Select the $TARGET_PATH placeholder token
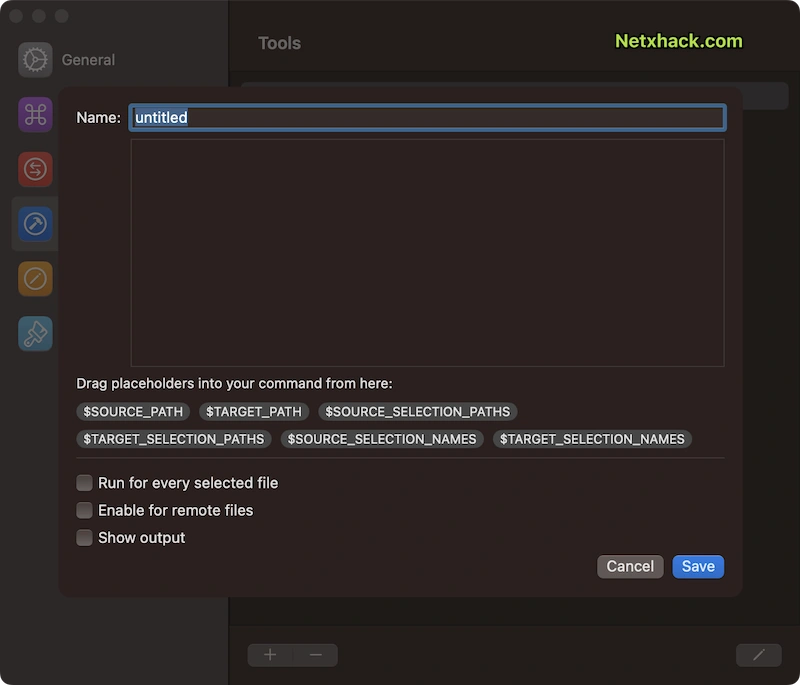The image size is (800, 685). [254, 412]
